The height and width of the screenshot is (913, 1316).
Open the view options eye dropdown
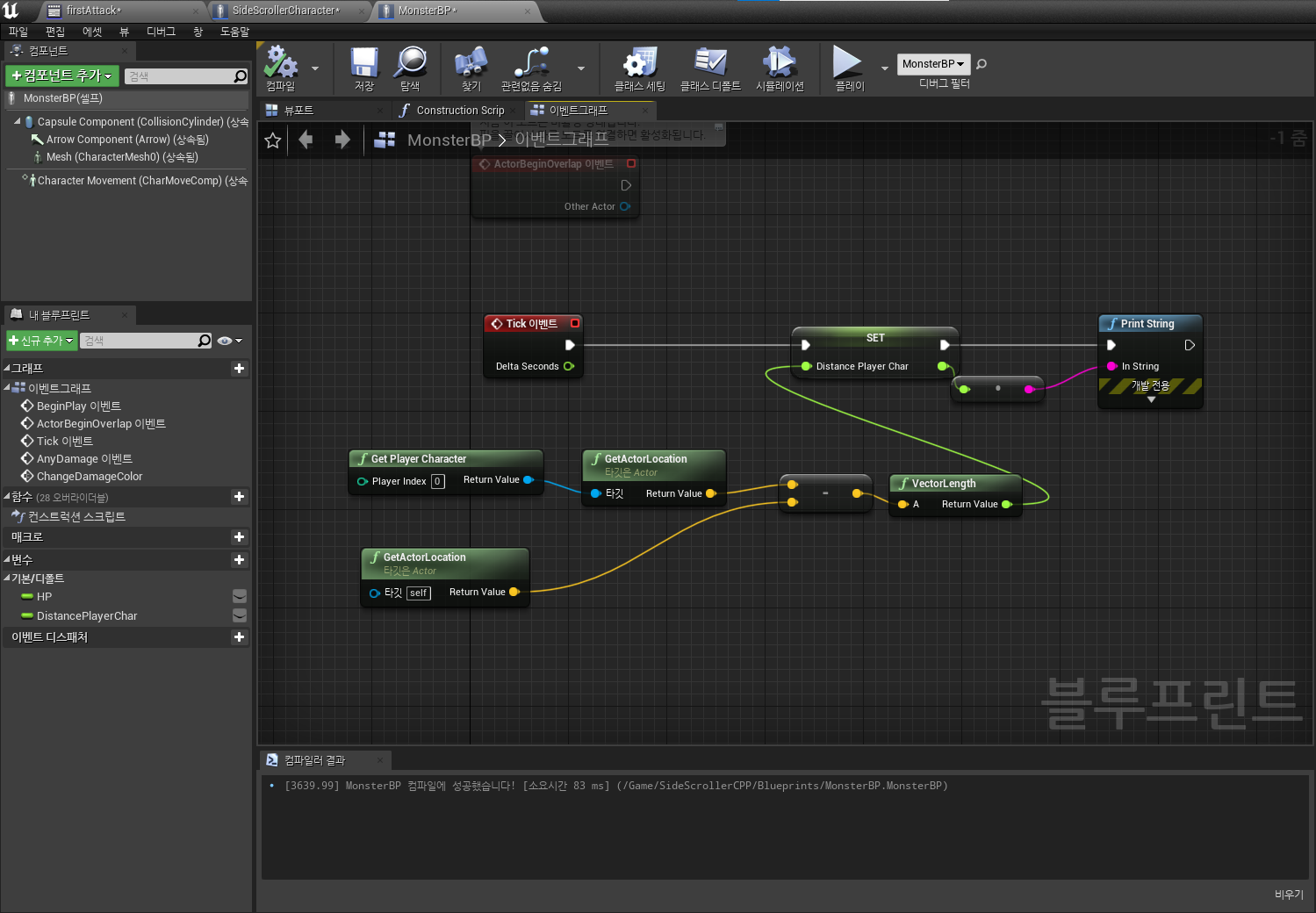click(x=229, y=341)
